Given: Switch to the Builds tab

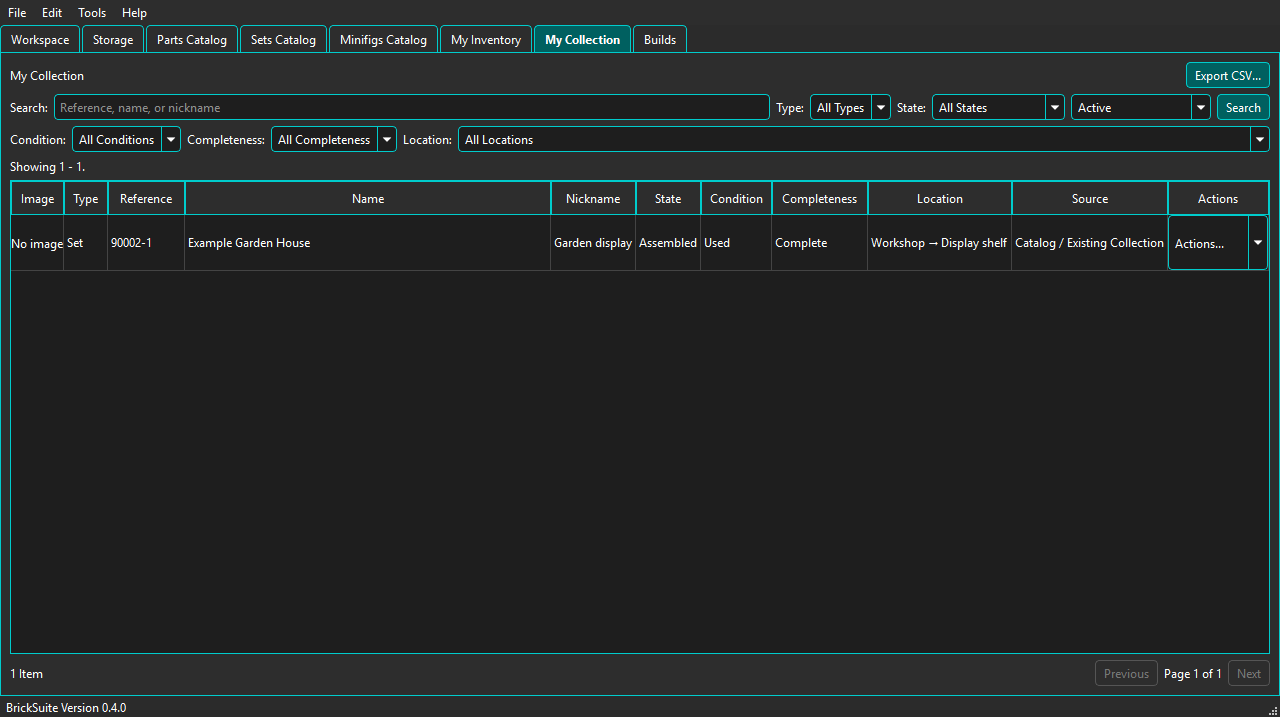Looking at the screenshot, I should click(660, 40).
